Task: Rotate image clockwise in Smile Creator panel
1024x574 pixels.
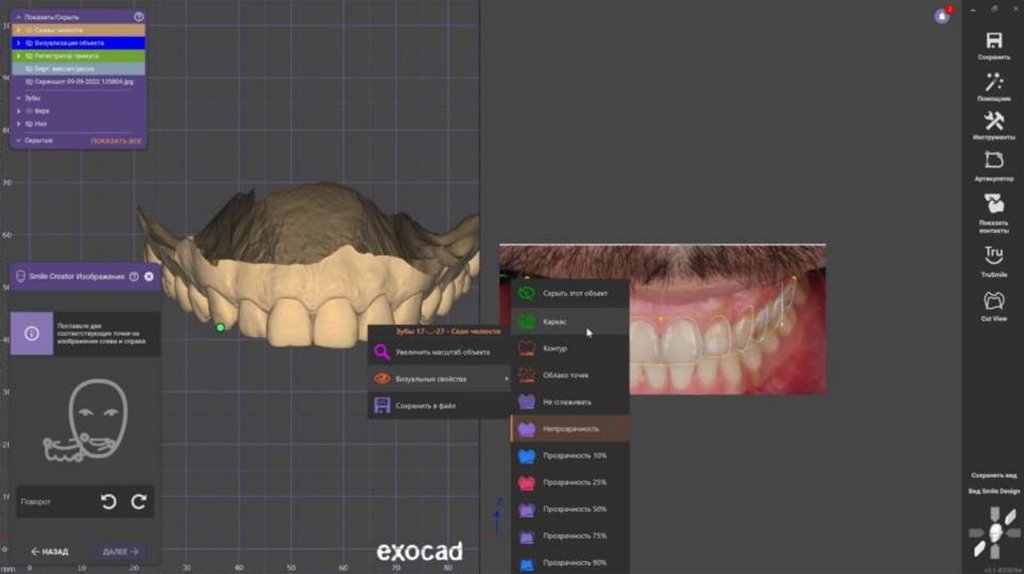Action: tap(139, 502)
